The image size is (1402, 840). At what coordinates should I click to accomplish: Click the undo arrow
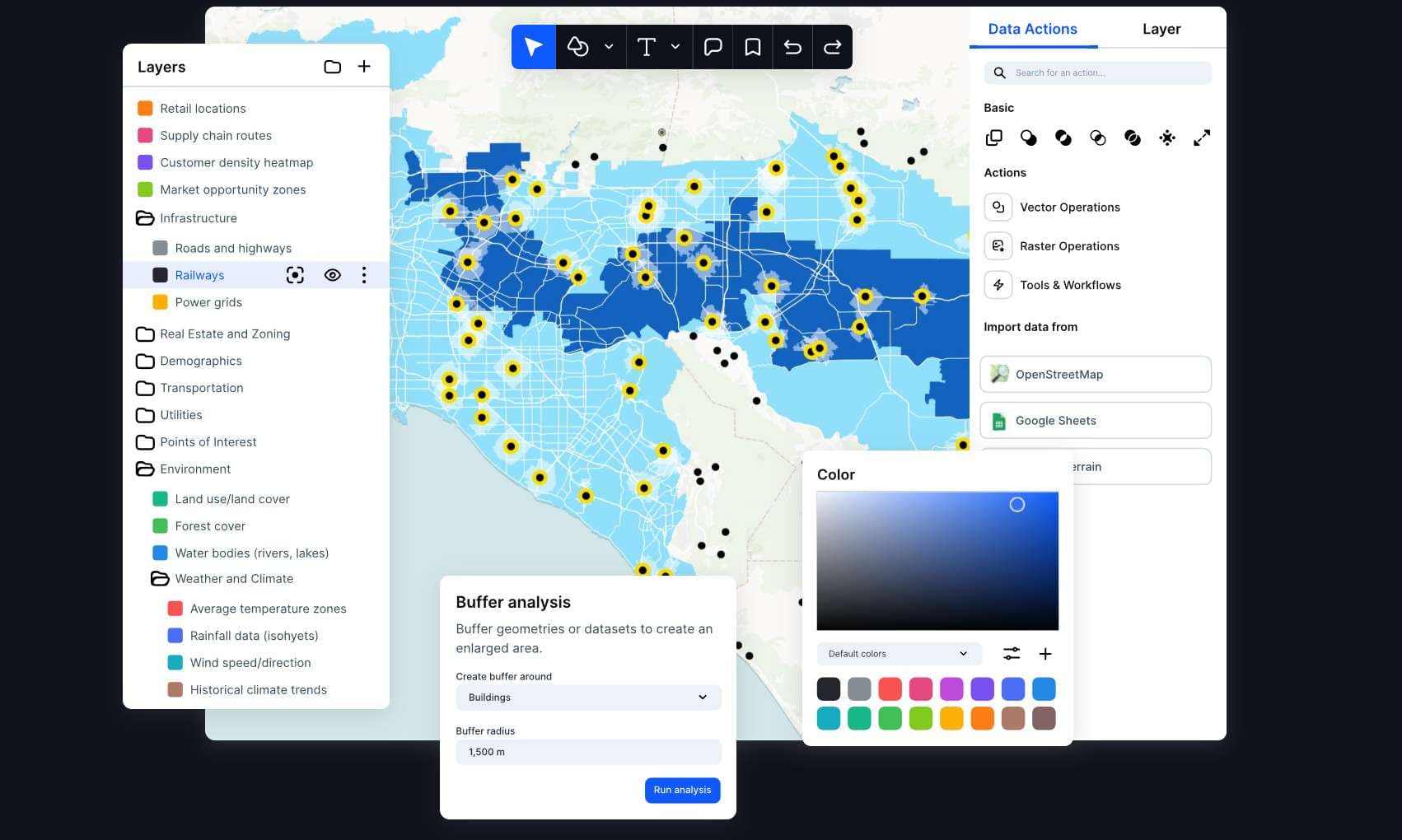point(792,47)
